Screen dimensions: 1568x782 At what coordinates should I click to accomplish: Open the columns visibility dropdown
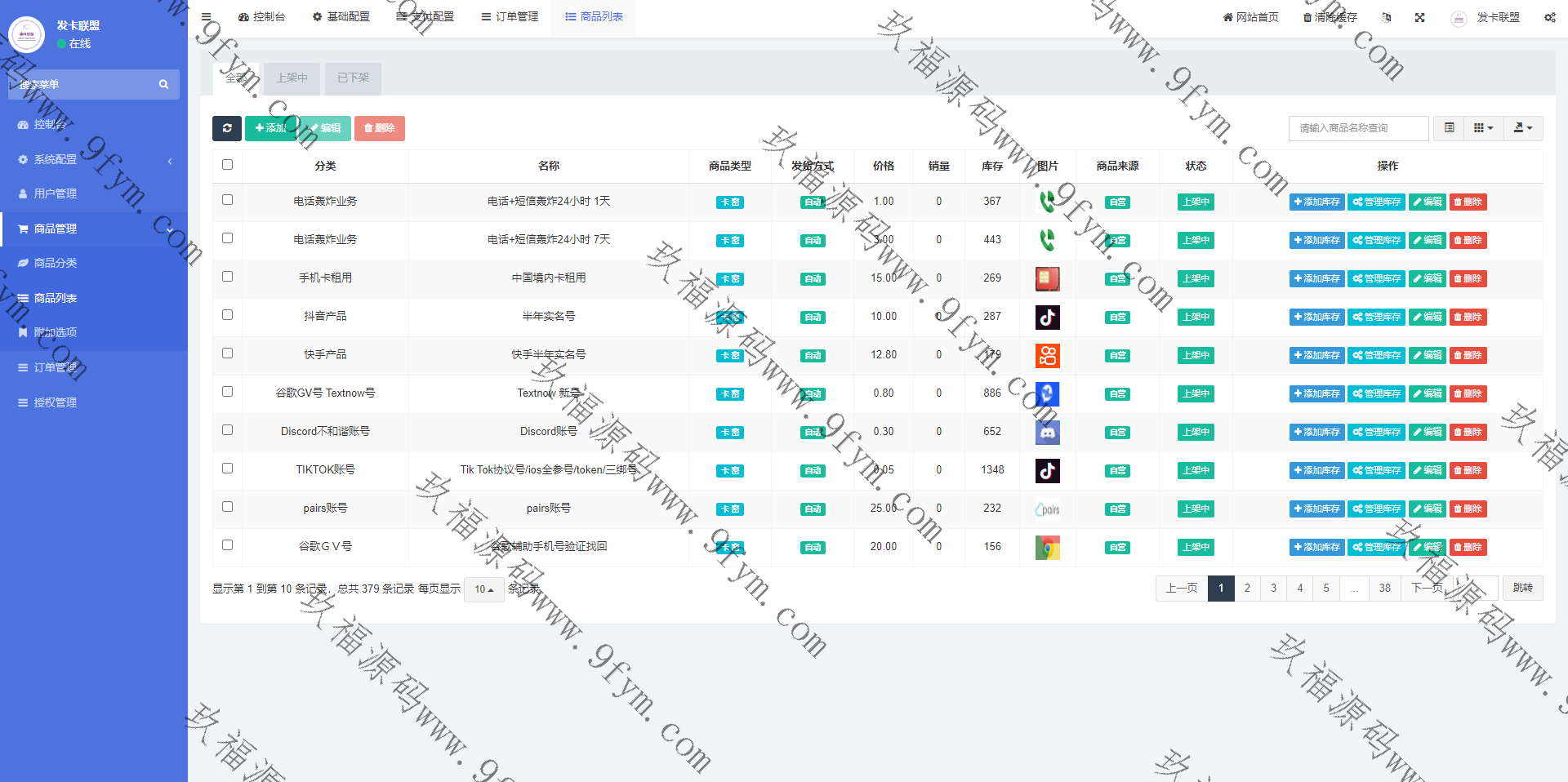click(x=1483, y=128)
